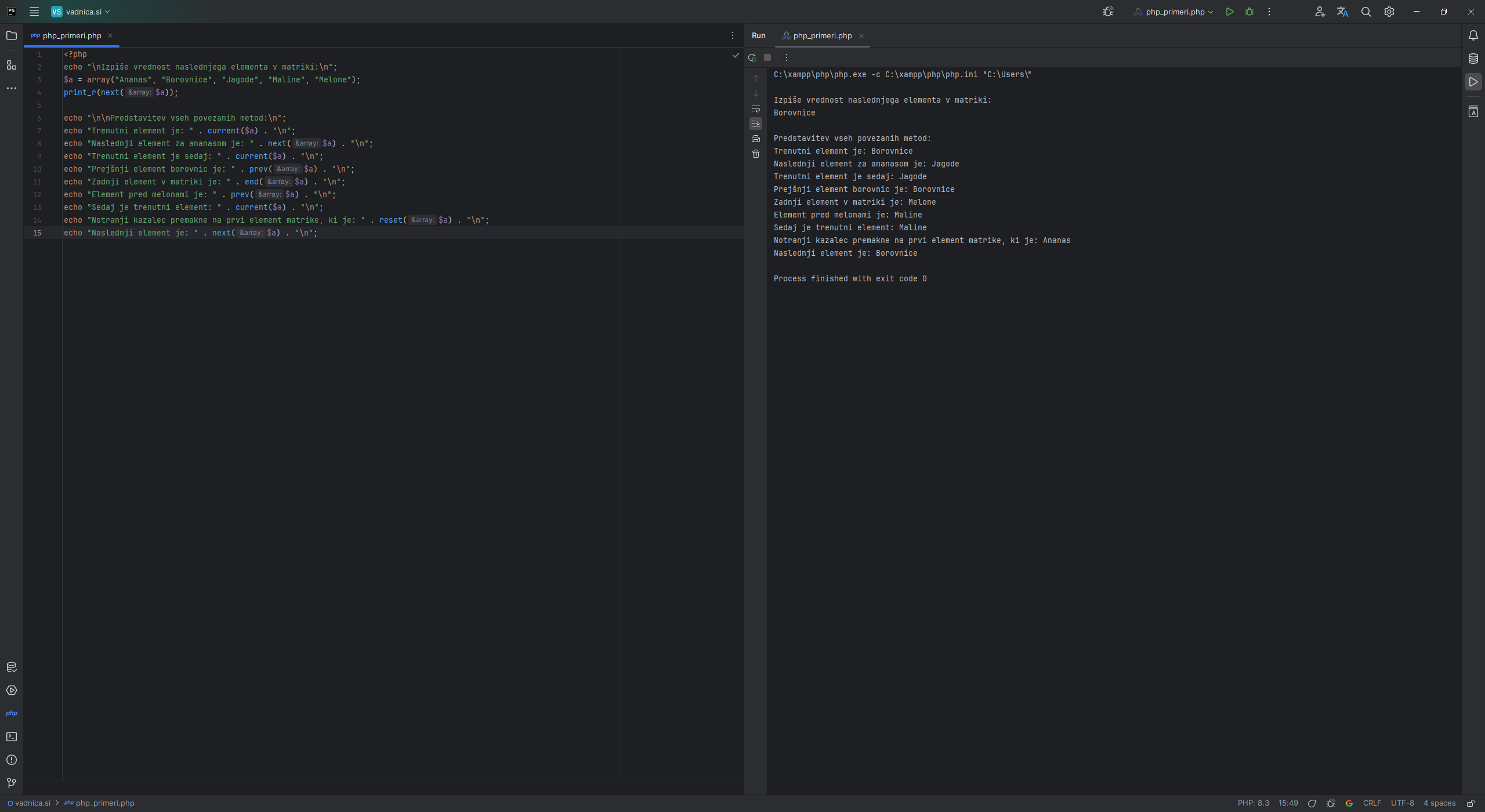Open the Terminal tool window
Viewport: 1485px width, 812px height.
(11, 737)
